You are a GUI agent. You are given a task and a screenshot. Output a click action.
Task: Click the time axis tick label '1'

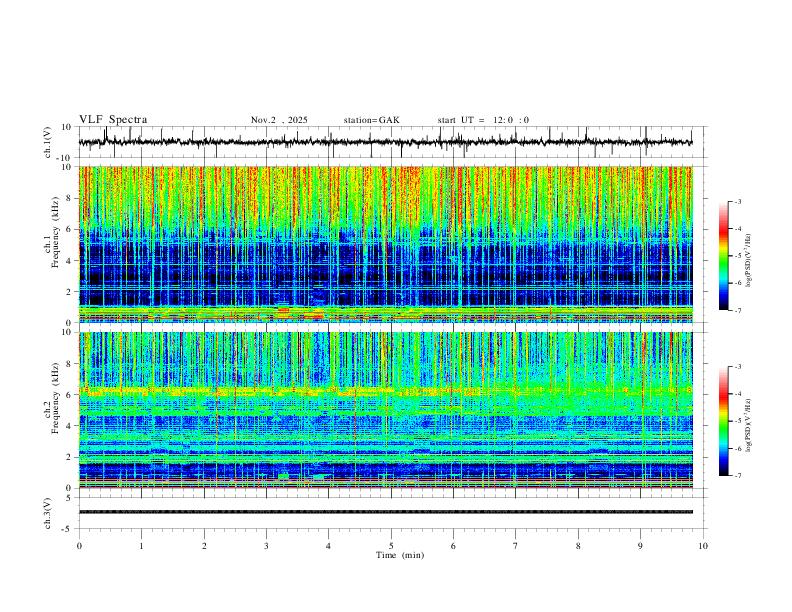141,546
